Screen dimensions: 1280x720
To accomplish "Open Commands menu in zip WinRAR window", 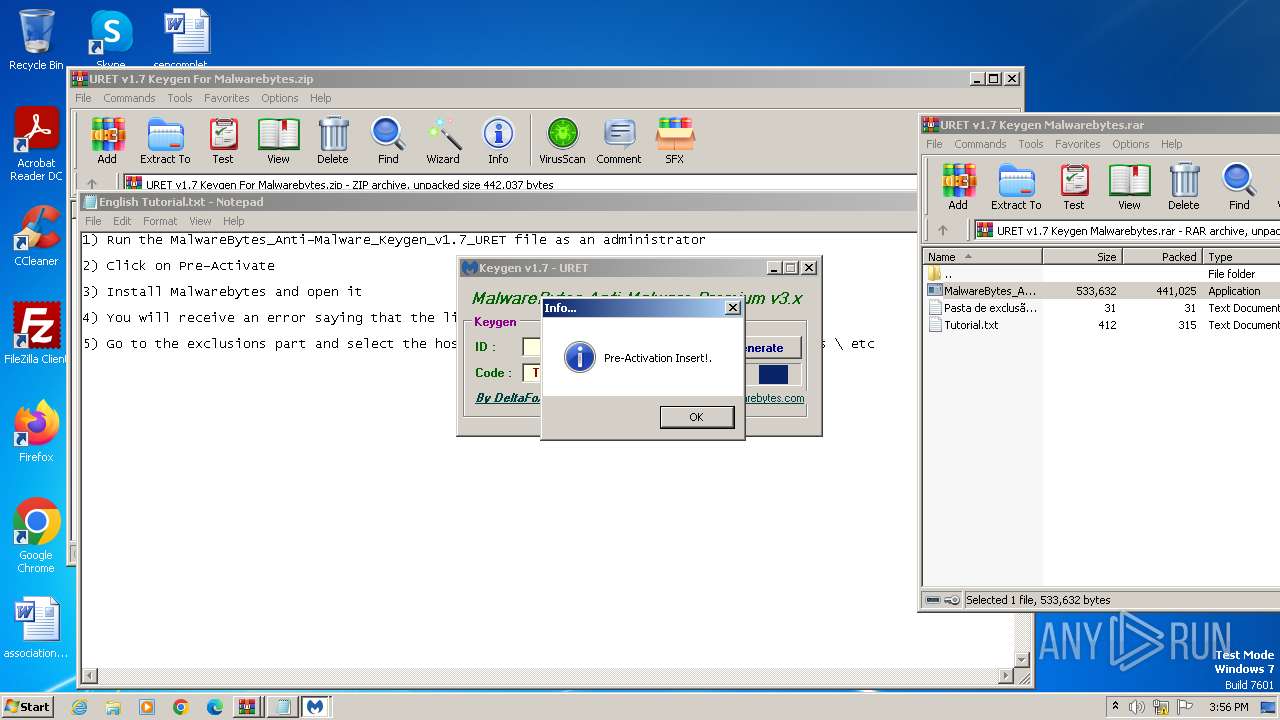I will click(129, 98).
